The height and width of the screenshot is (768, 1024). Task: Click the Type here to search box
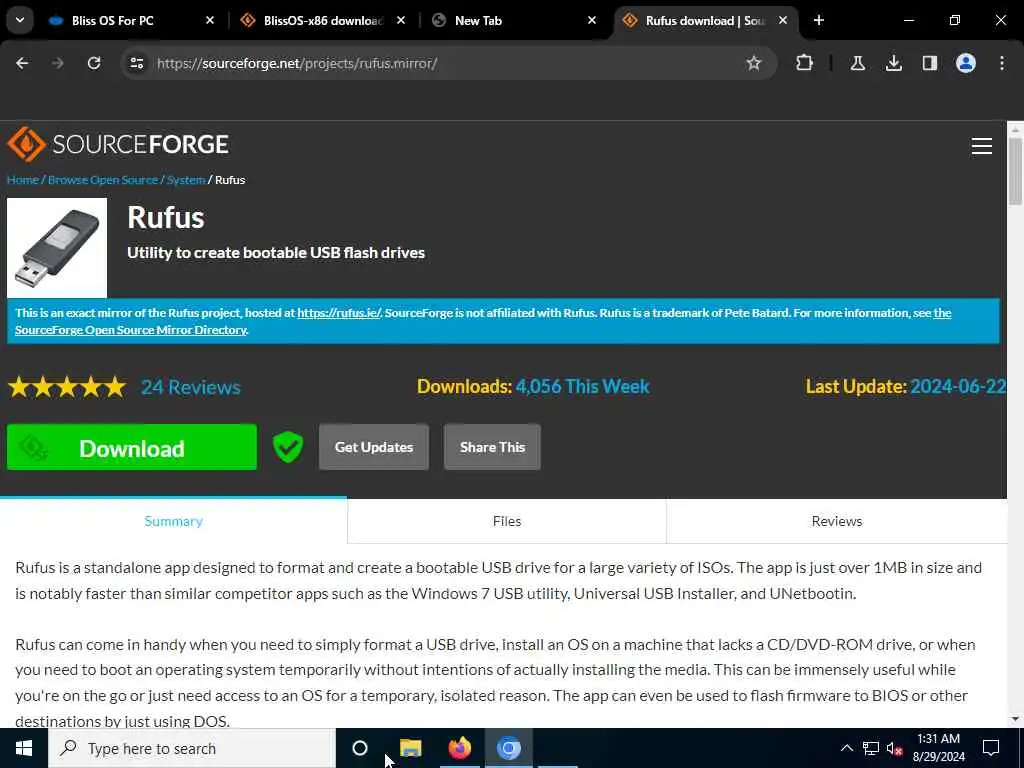(192, 748)
